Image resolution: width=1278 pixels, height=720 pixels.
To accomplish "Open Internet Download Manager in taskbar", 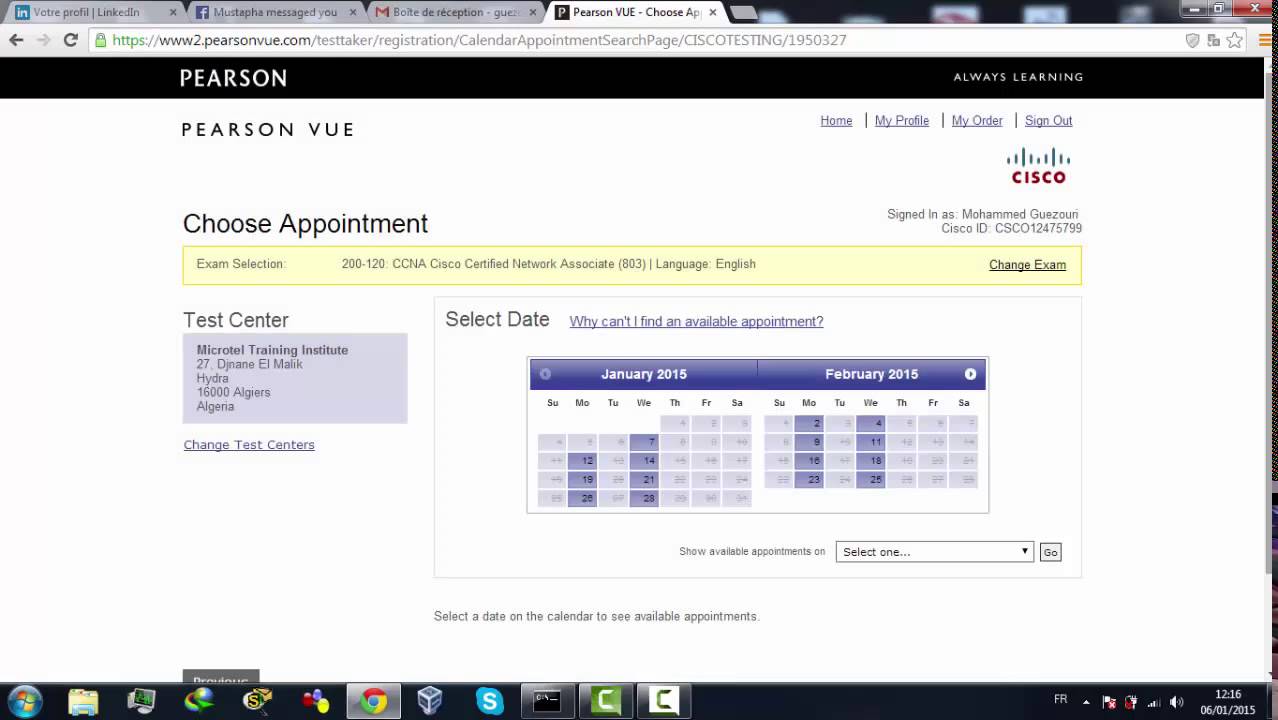I will point(199,701).
